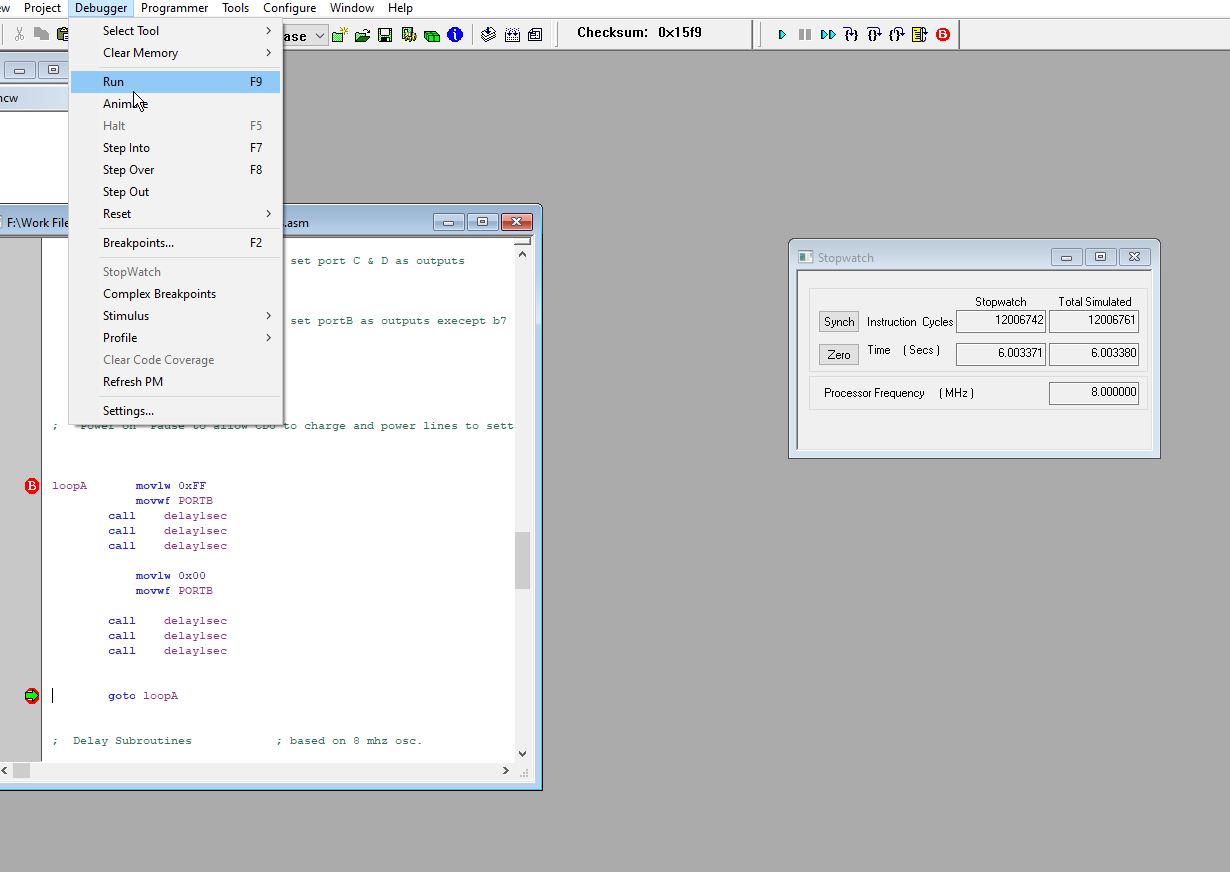
Task: Click the Halt pause icon in debug toolbar
Action: (804, 34)
